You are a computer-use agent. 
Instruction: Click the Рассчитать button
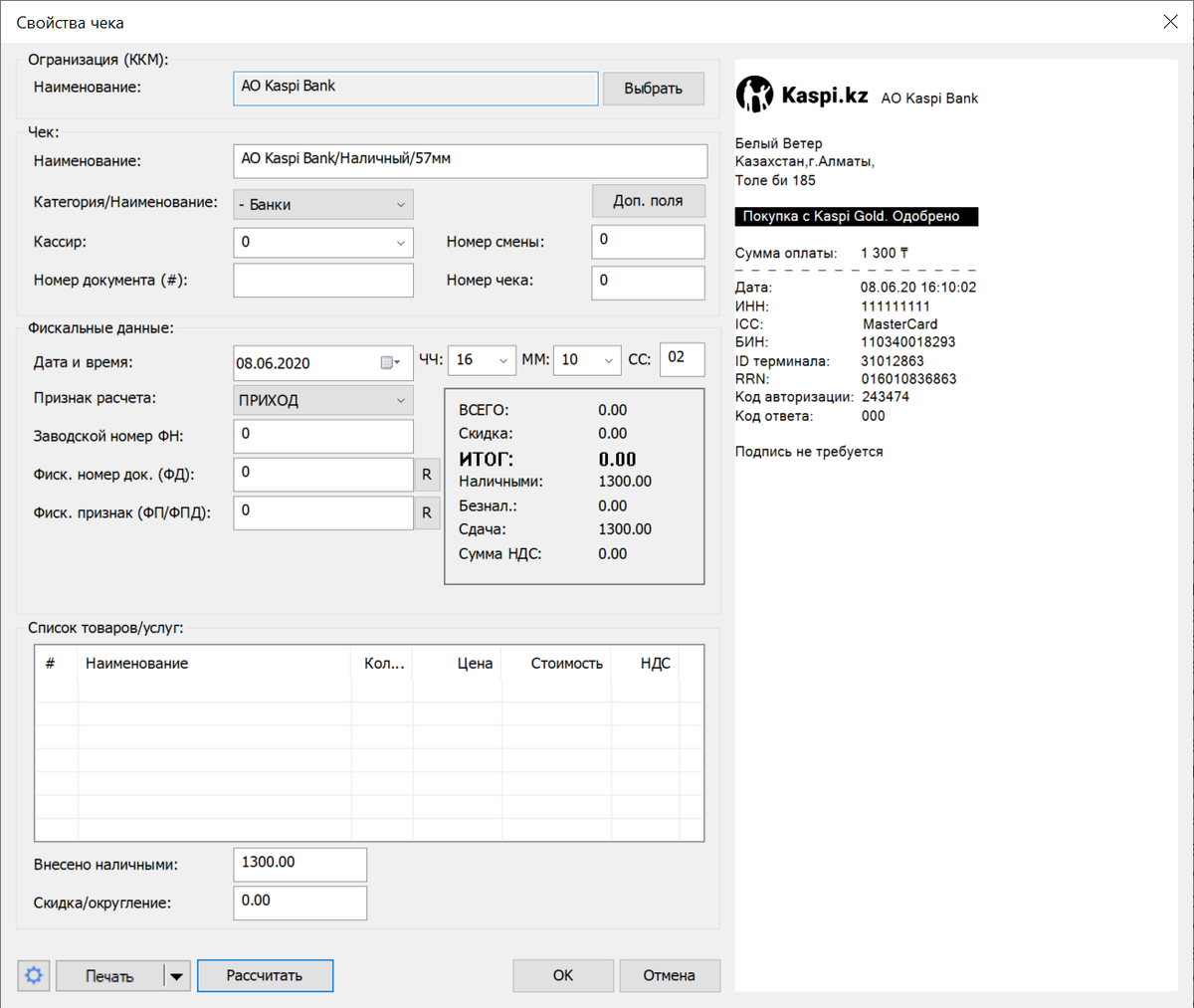[265, 975]
